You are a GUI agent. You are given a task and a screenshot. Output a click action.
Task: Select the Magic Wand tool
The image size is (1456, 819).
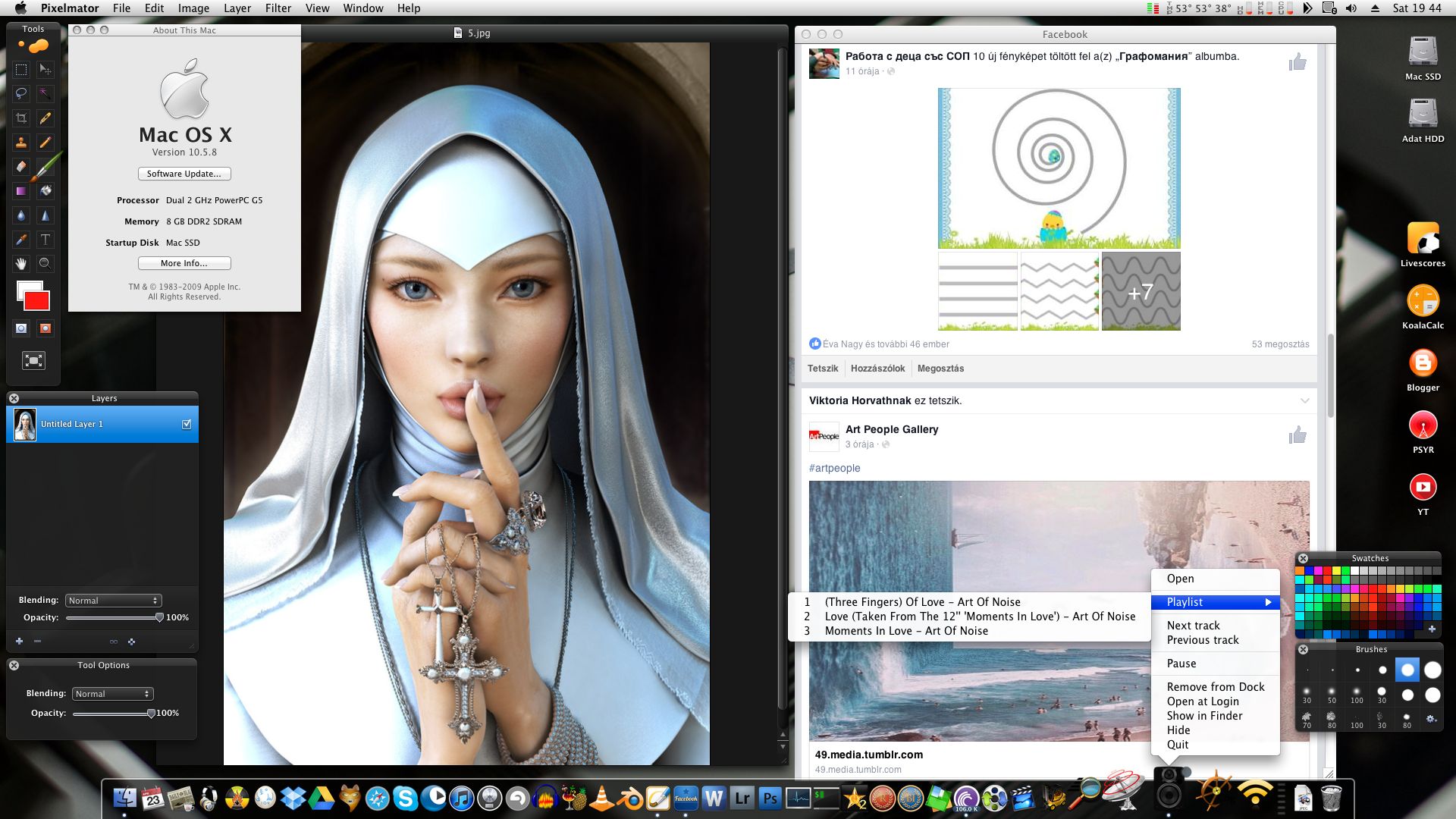point(45,93)
